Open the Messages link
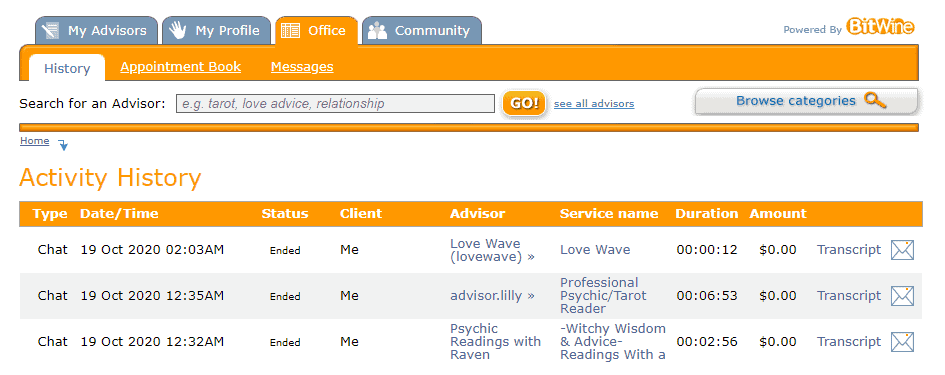This screenshot has height=375, width=945. tap(302, 67)
